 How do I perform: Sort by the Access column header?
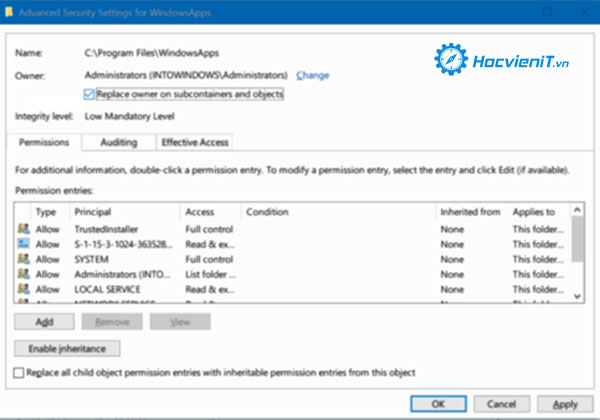pyautogui.click(x=199, y=212)
